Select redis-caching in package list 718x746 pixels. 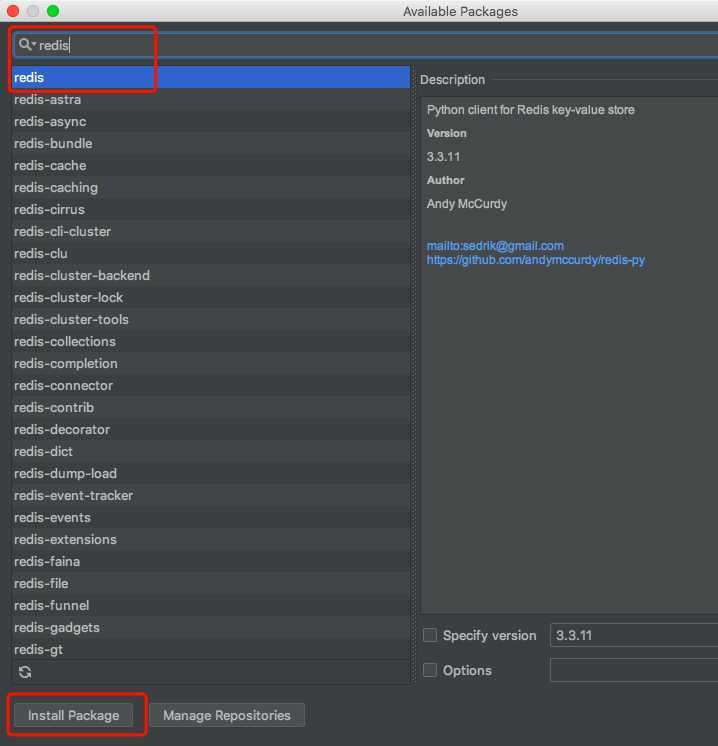(211, 187)
